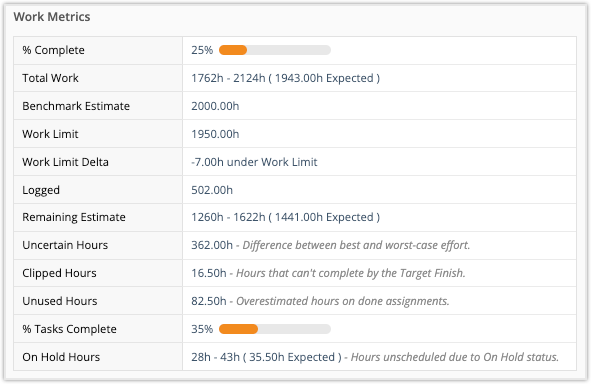The height and width of the screenshot is (384, 591).
Task: Click the Unused Hours value 82.50h
Action: tap(208, 301)
